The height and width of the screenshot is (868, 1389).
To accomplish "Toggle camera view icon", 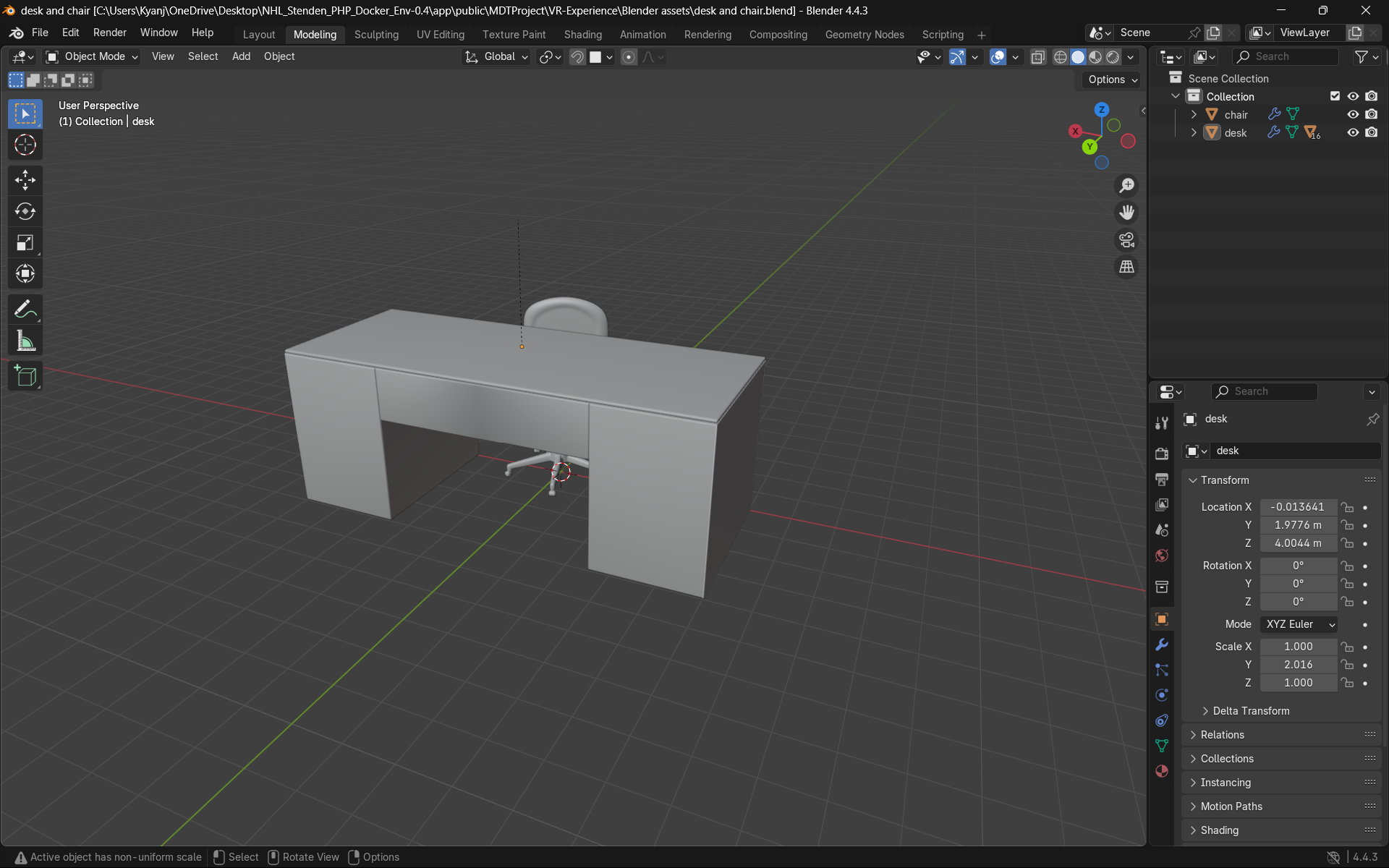I will pyautogui.click(x=1126, y=240).
